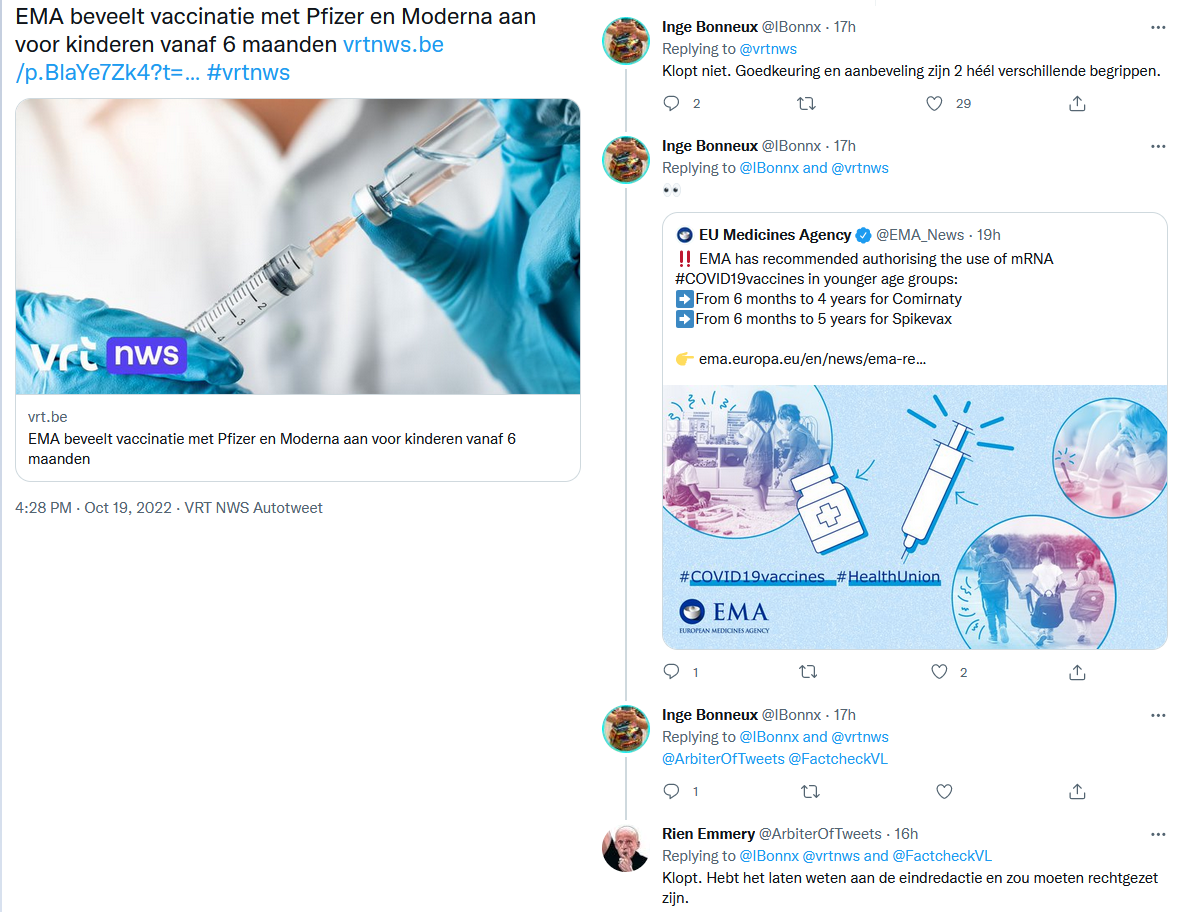Screen dimensions: 1179x912
Task: Open the #vrtnws hashtag link
Action: click(x=248, y=72)
